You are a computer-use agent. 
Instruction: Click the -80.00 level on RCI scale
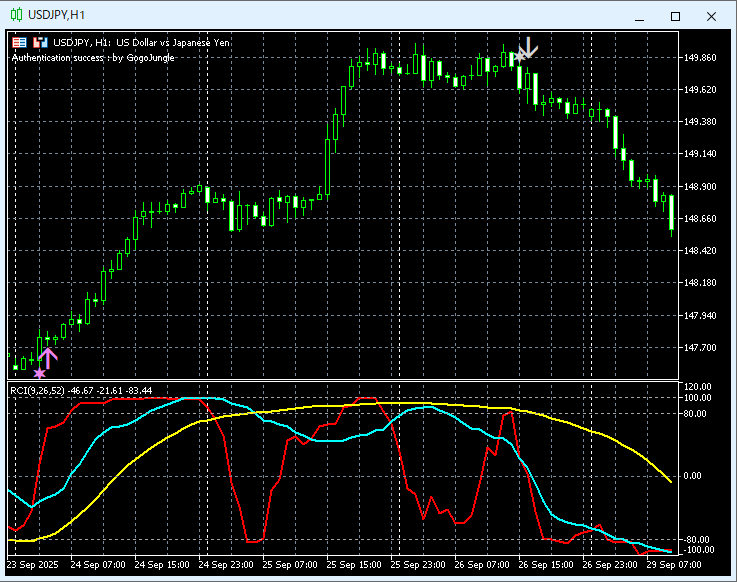[x=696, y=540]
